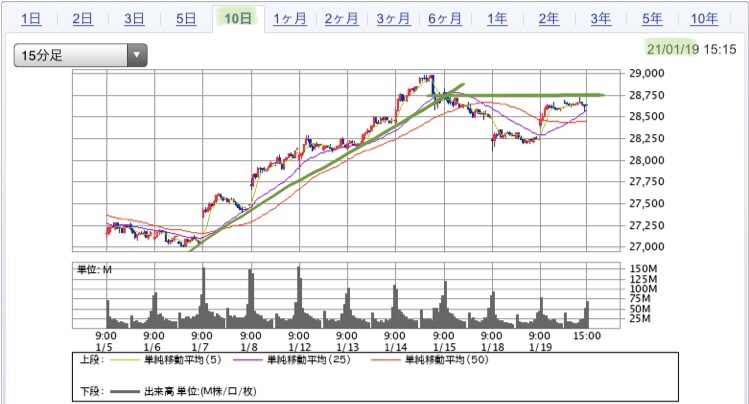Click the 単位: M label in volume chart
The width and height of the screenshot is (749, 404).
[95, 270]
